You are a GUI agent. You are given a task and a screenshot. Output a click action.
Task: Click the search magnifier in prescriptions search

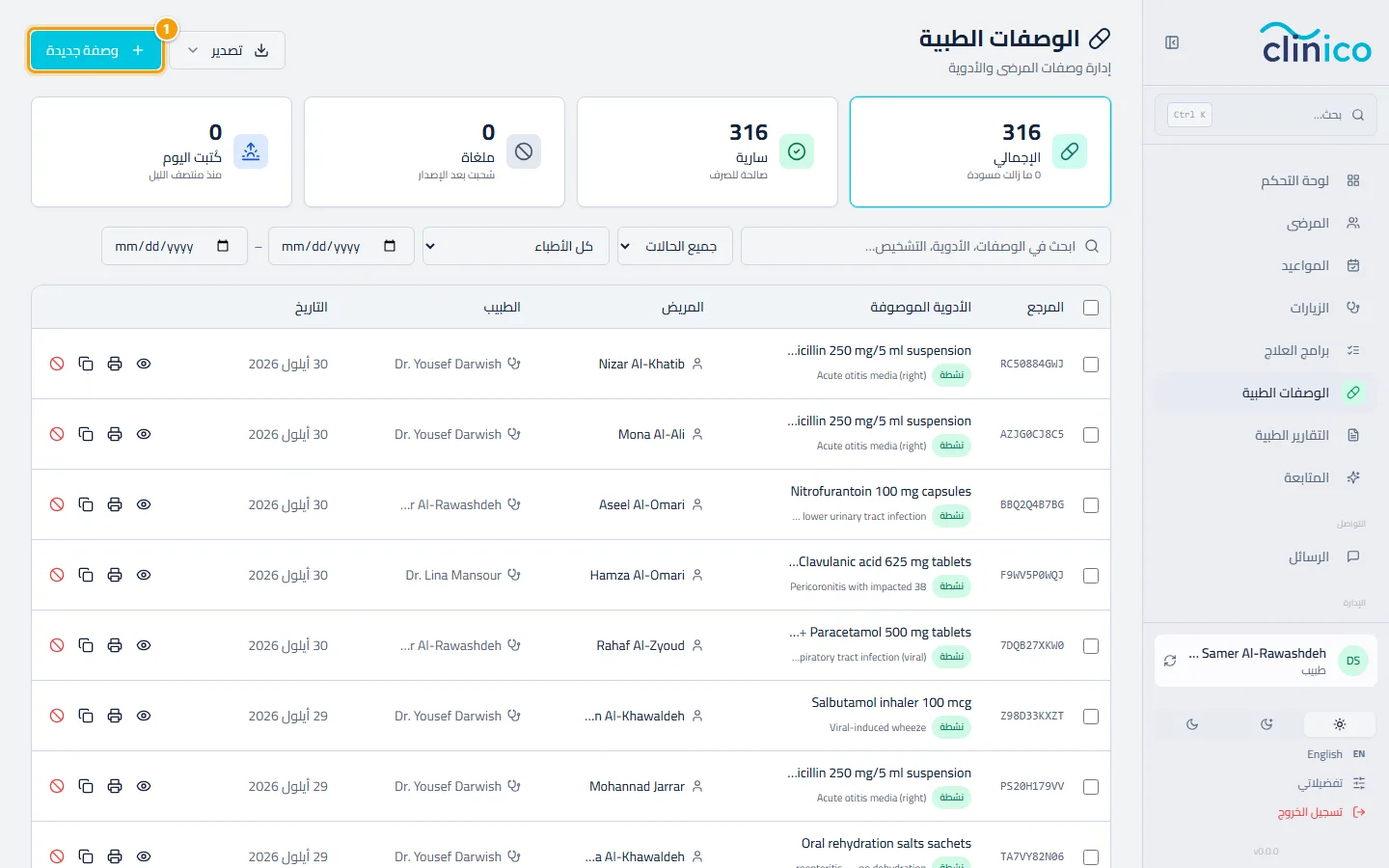[x=1092, y=246]
